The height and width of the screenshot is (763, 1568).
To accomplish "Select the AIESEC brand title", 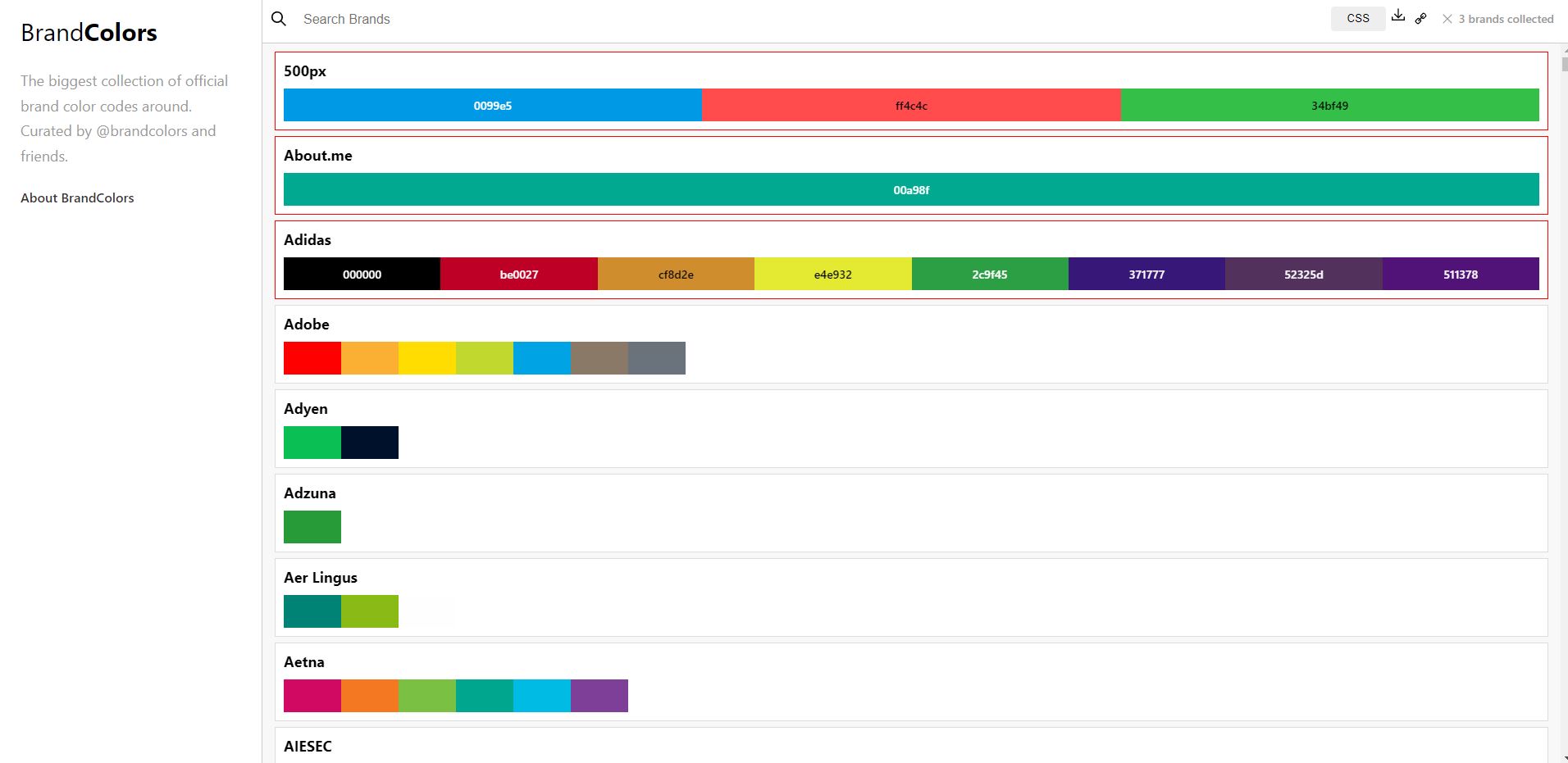I will pos(308,747).
